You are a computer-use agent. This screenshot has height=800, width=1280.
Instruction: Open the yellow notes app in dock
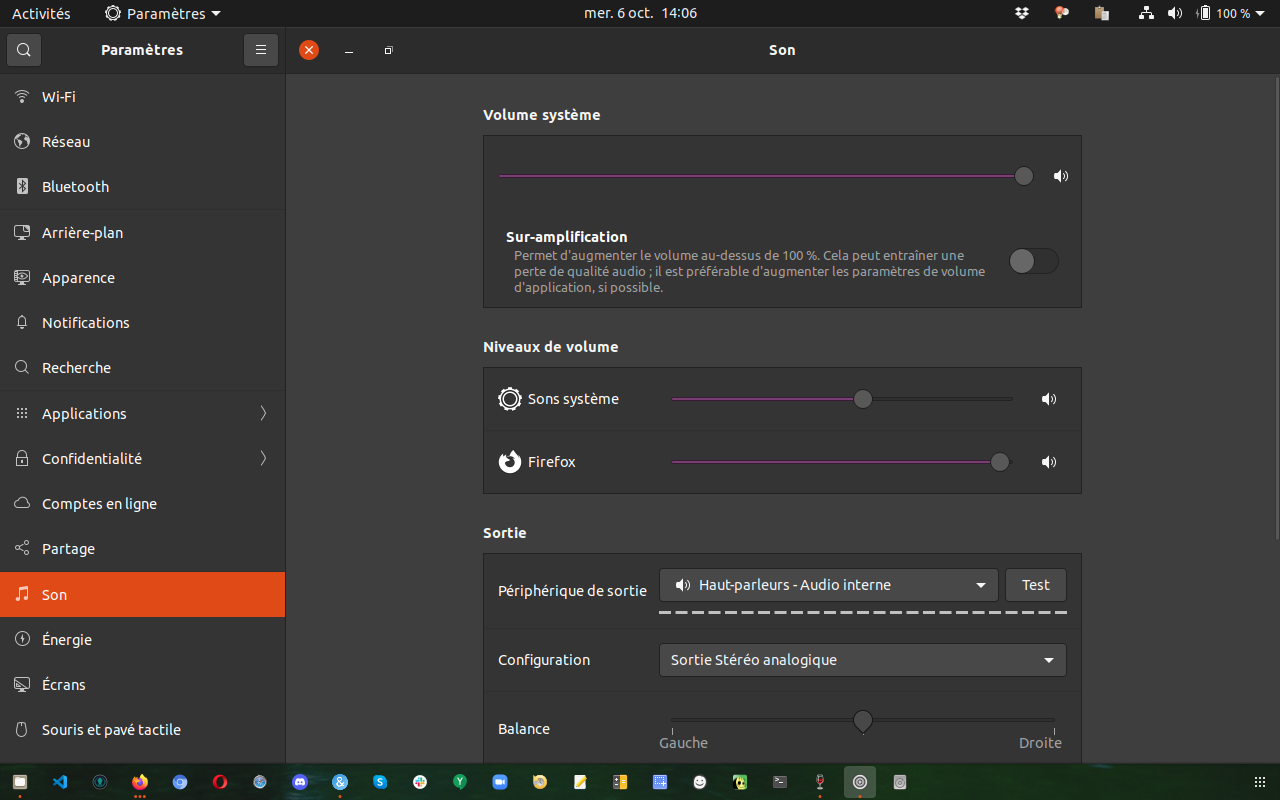point(580,782)
